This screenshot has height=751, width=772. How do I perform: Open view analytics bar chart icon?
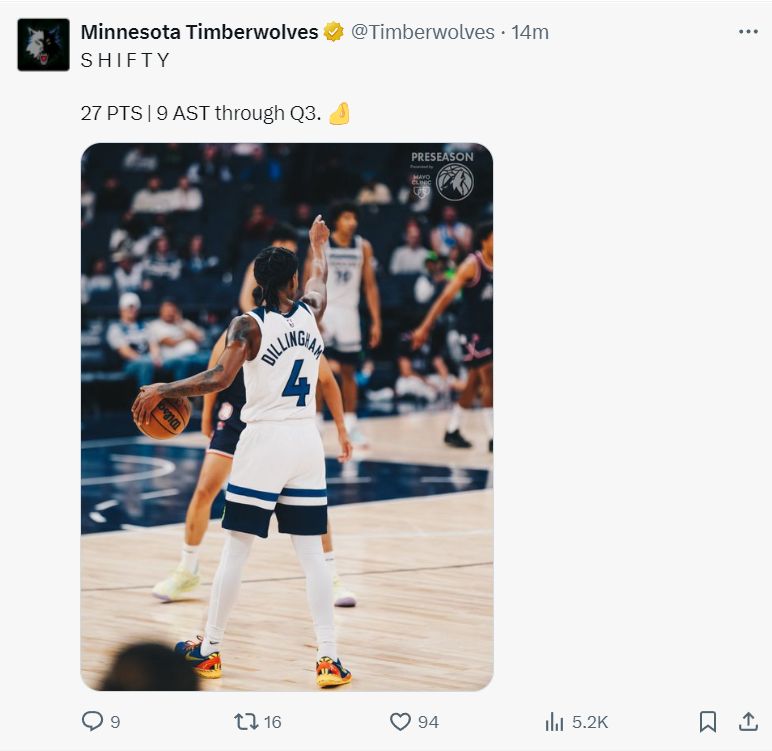tap(554, 721)
